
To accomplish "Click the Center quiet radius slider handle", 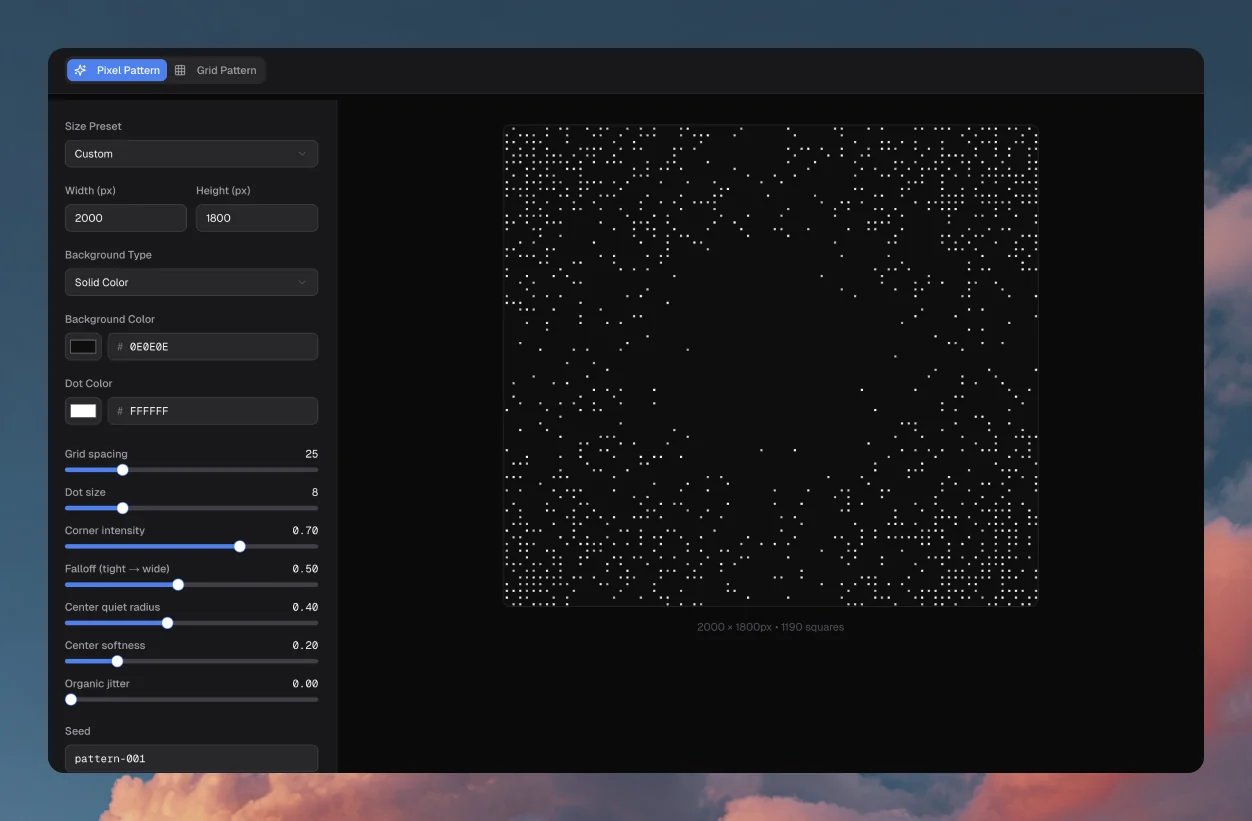I will [167, 623].
